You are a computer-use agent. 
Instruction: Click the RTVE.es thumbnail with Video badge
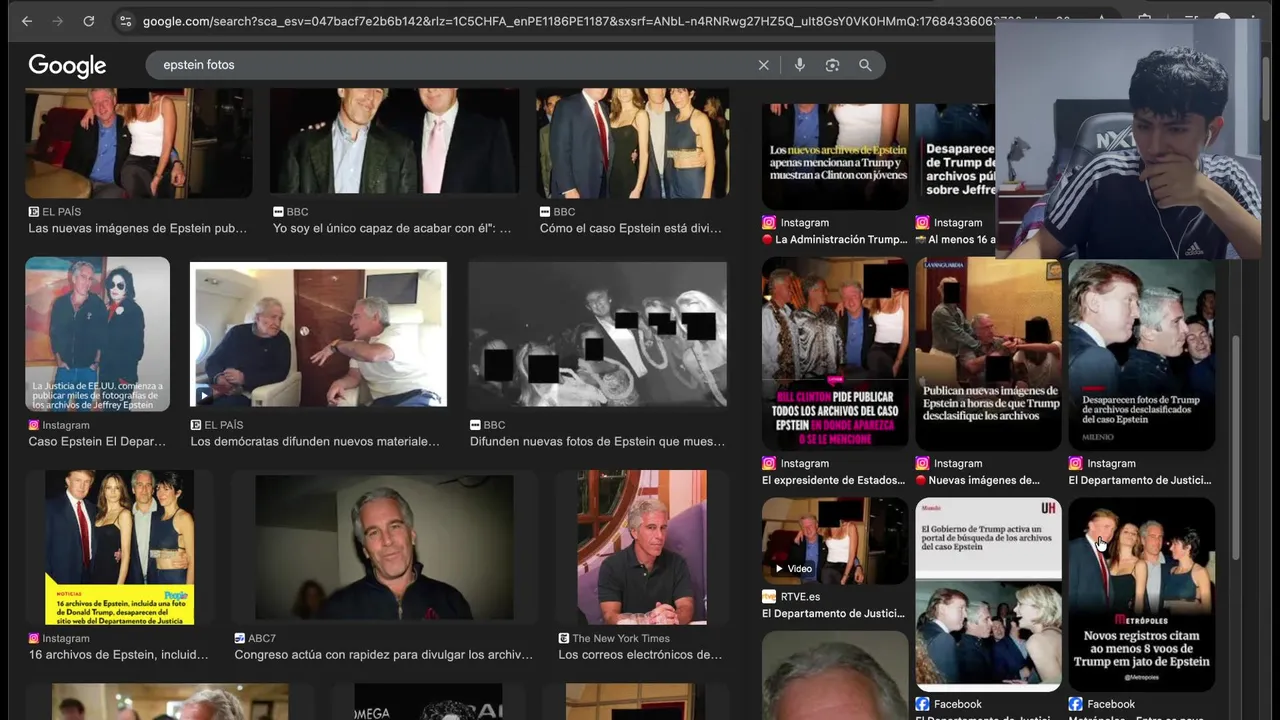(x=835, y=540)
